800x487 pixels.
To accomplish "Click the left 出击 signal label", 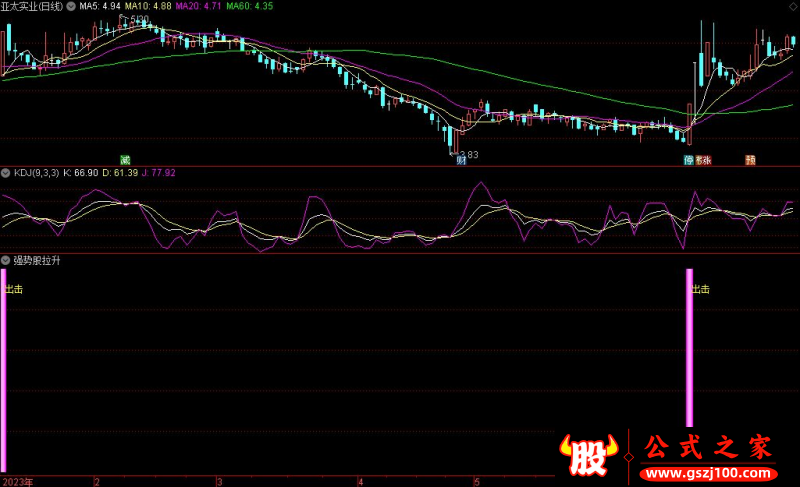I will [x=14, y=289].
